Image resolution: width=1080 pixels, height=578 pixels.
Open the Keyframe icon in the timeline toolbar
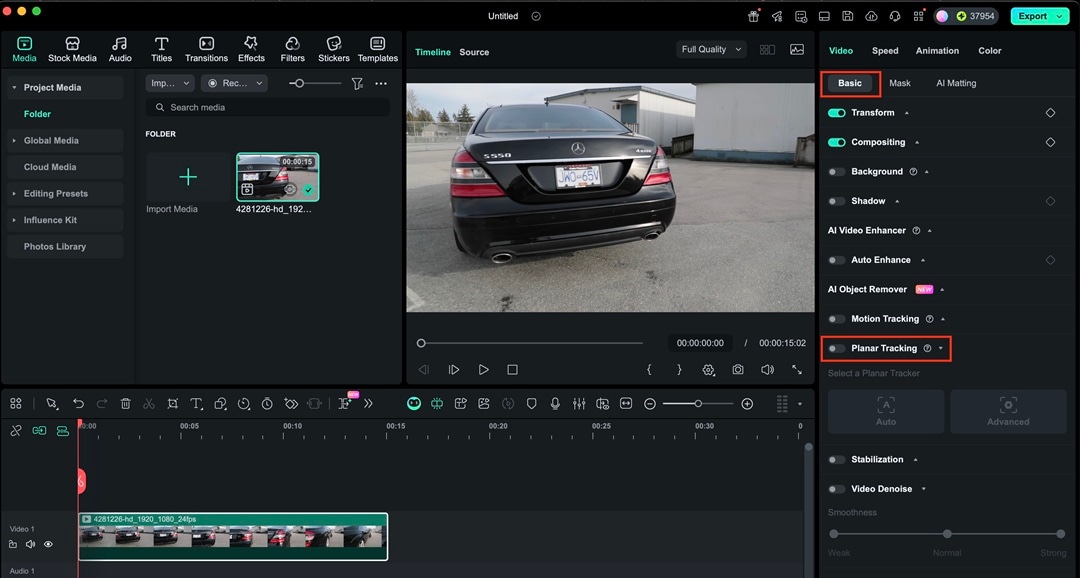coord(290,404)
